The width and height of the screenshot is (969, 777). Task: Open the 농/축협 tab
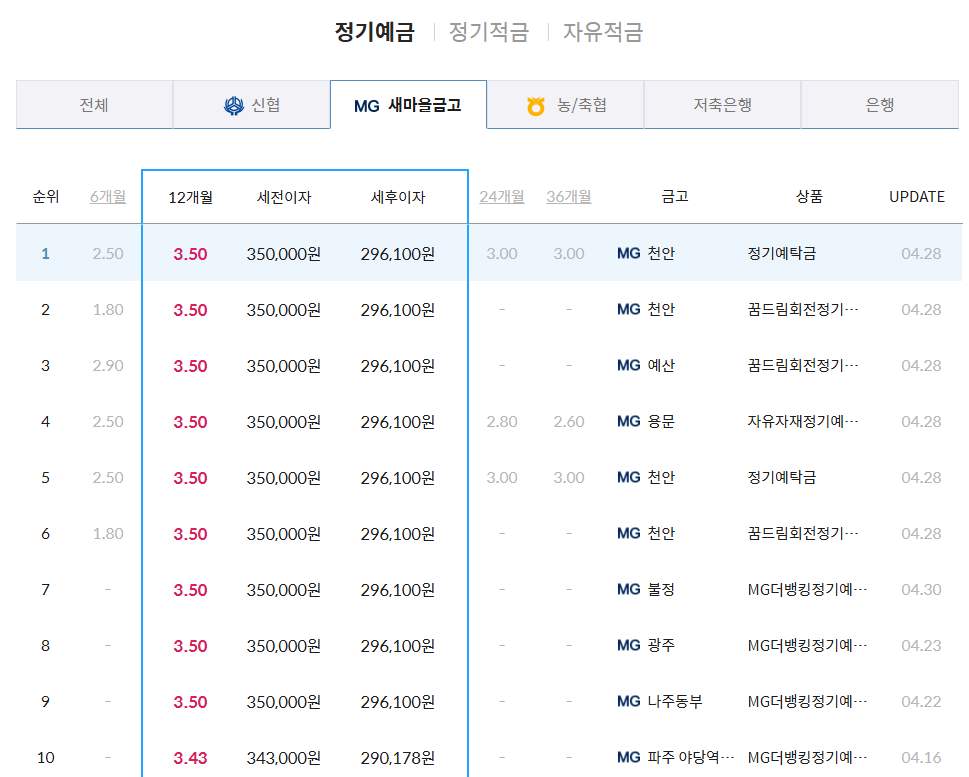point(565,104)
